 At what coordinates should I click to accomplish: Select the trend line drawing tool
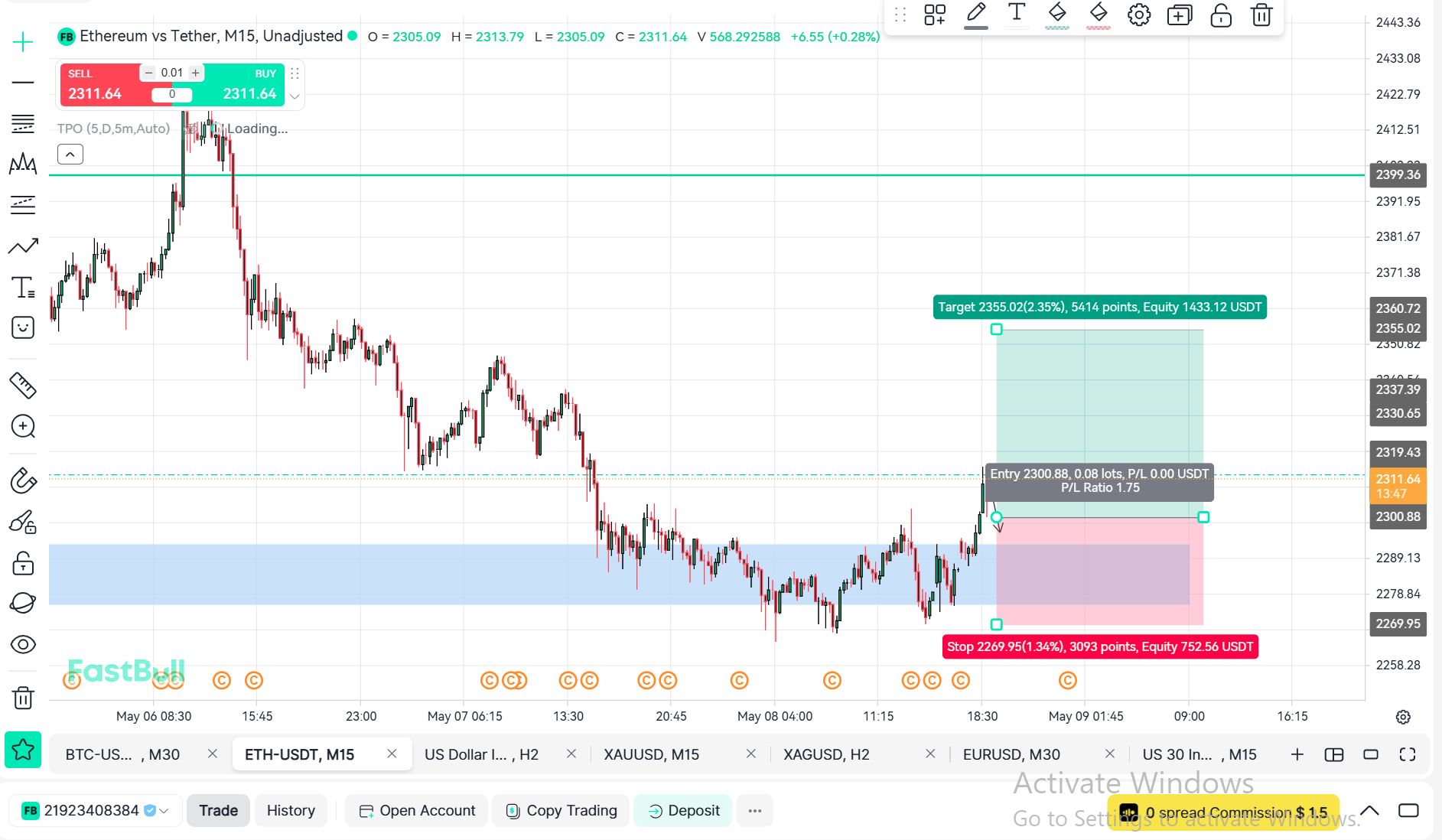tap(23, 246)
